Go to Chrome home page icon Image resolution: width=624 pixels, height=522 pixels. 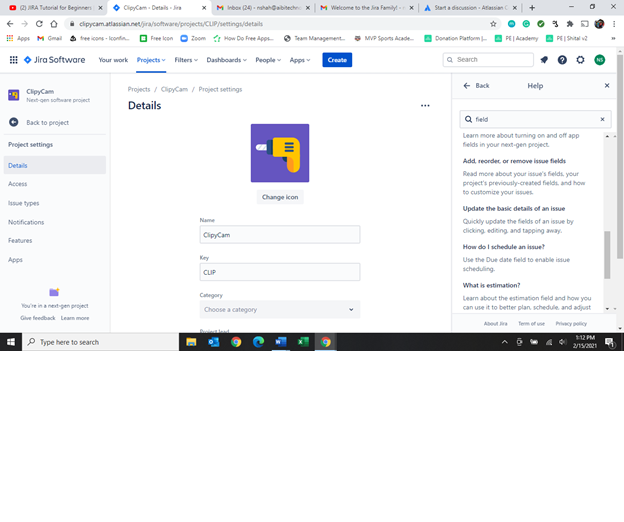(x=54, y=24)
